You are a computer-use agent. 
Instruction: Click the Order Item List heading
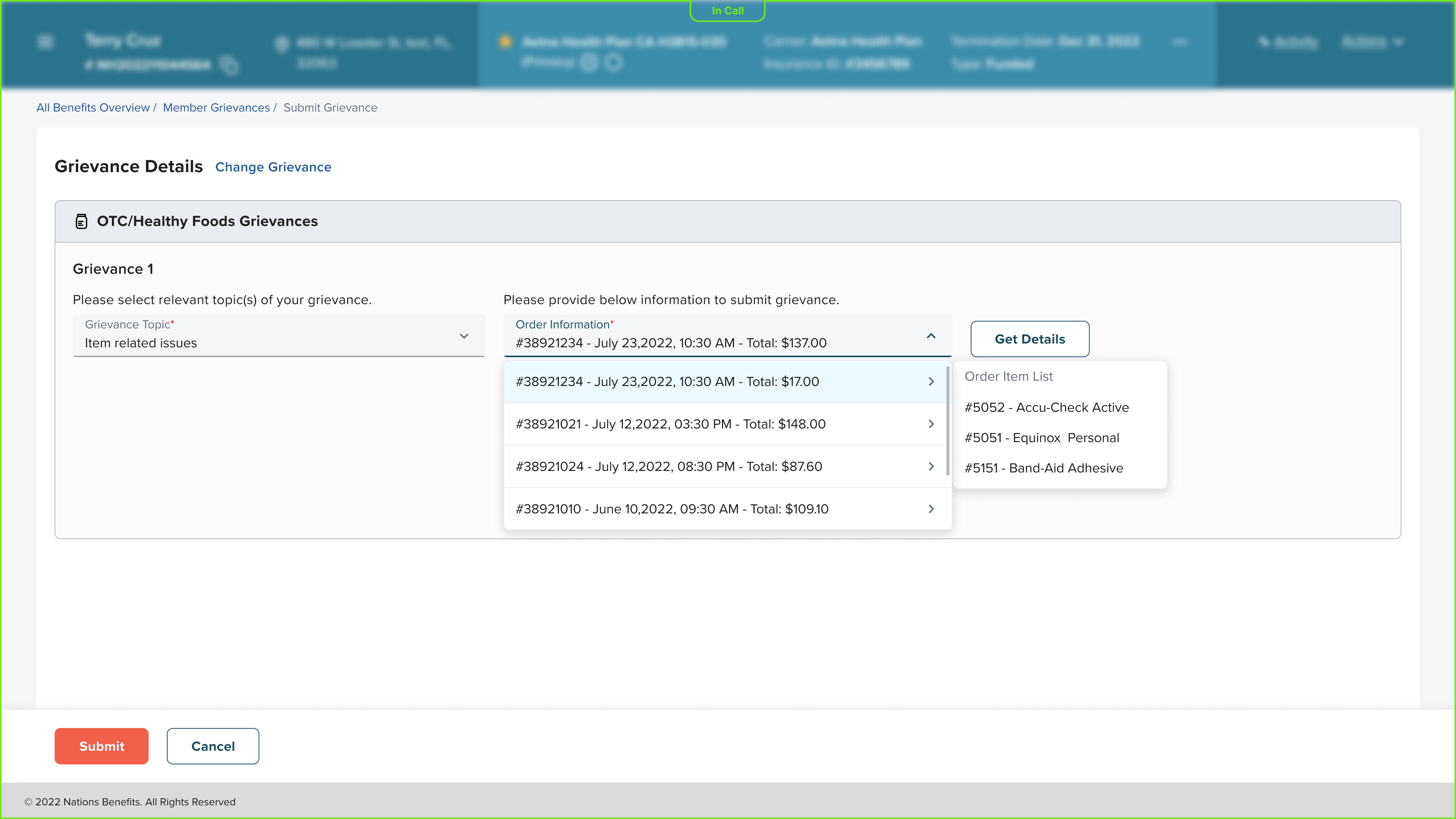click(x=1008, y=377)
